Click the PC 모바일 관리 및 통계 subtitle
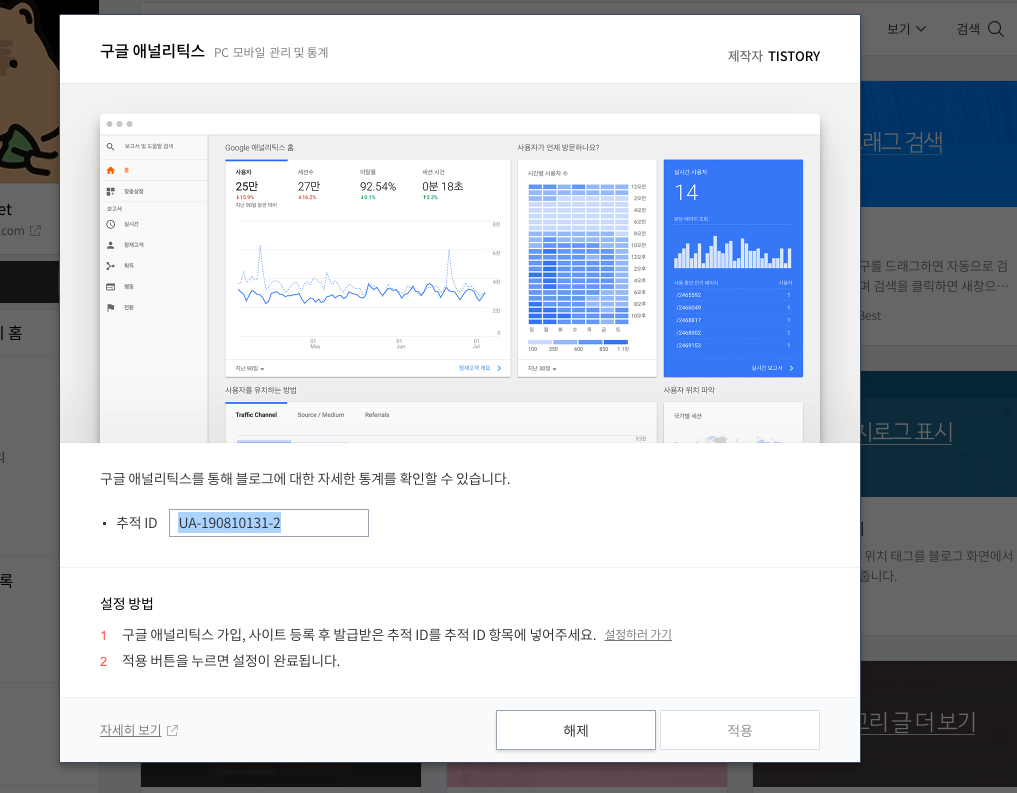 (271, 53)
